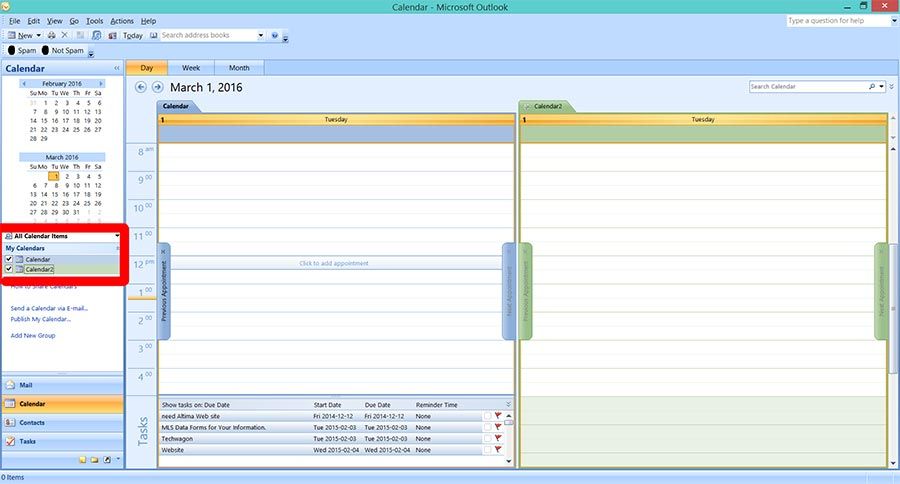Screen dimensions: 900x484
Task: Click Previous Appointment side tab on Calendar
Action: [x=164, y=291]
